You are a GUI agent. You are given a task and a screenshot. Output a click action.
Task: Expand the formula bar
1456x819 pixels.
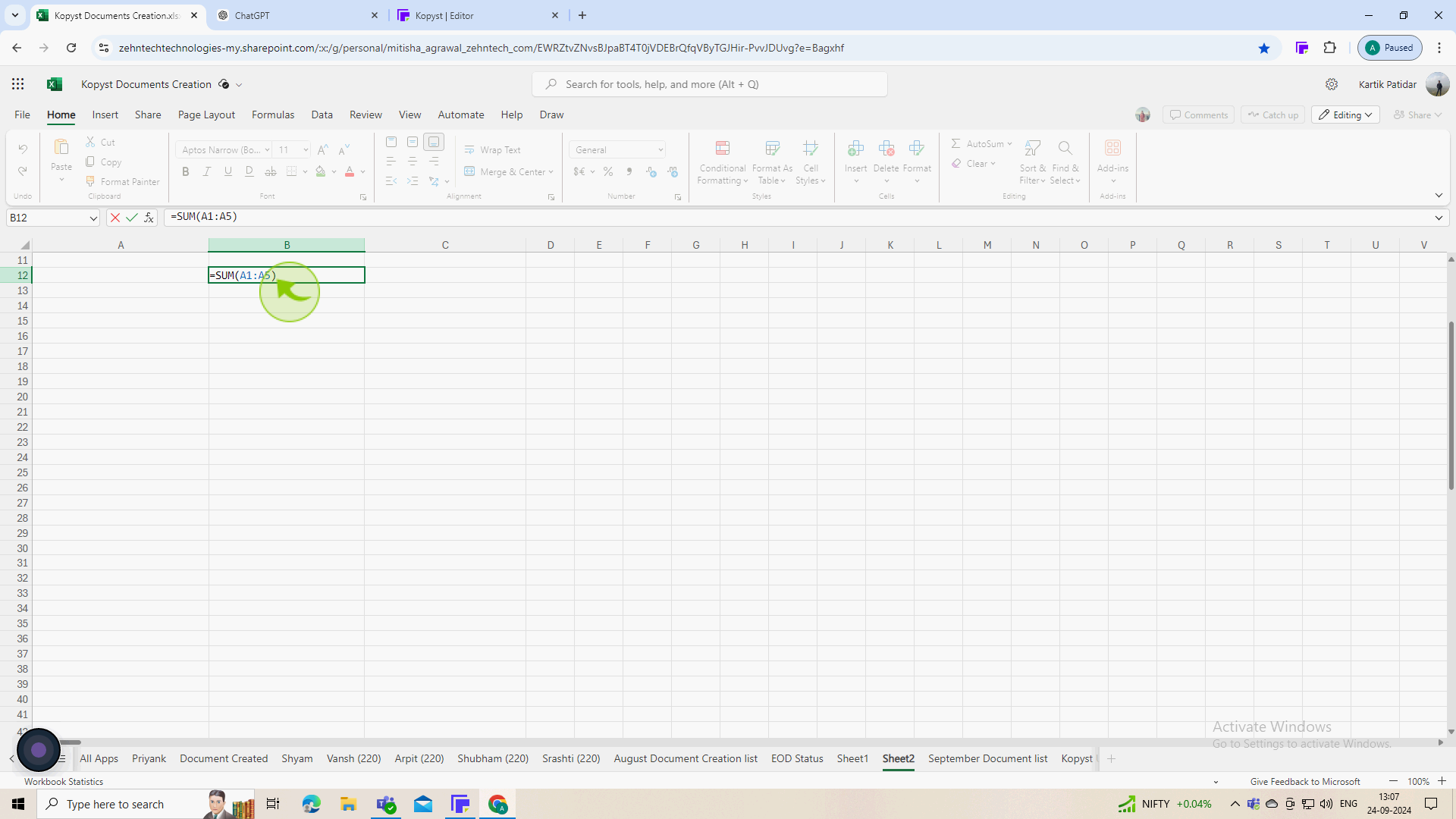(x=1439, y=218)
